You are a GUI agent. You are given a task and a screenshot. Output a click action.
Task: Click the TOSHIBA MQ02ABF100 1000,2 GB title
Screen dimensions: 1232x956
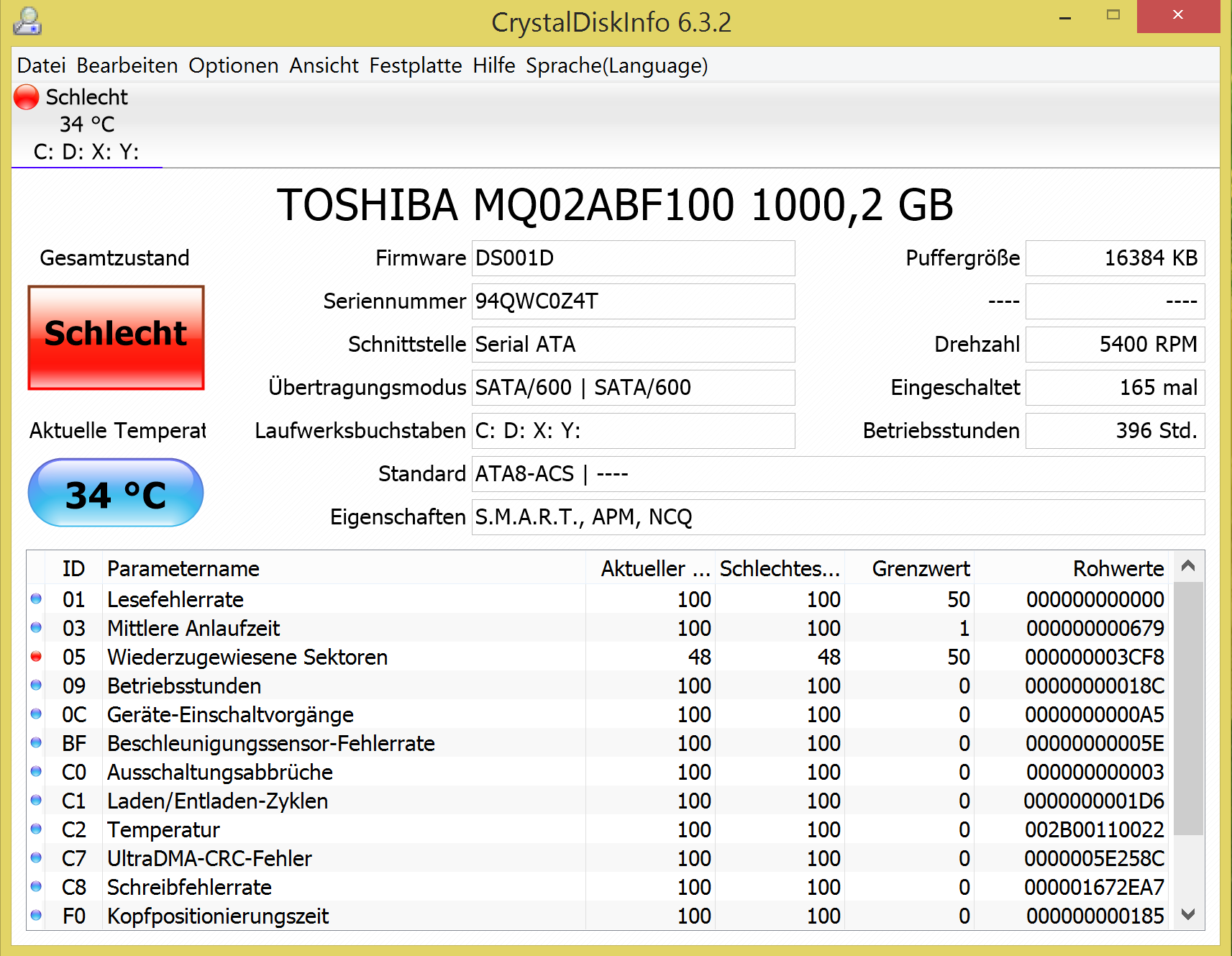click(616, 205)
